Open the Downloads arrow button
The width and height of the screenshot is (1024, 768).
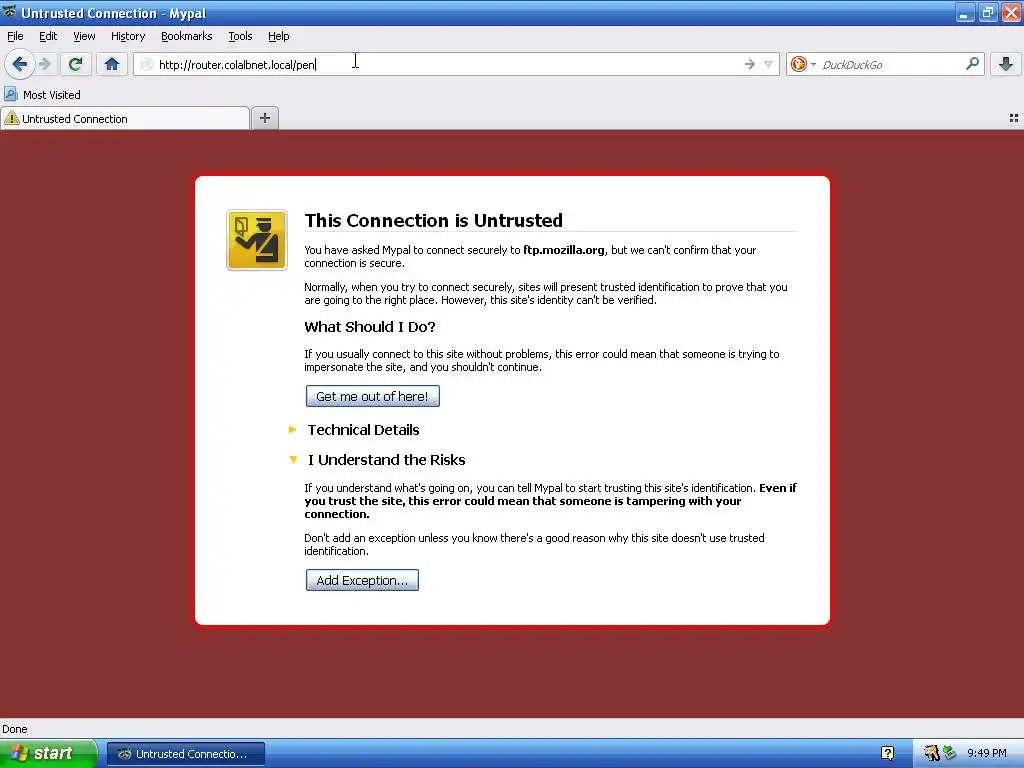click(1006, 64)
